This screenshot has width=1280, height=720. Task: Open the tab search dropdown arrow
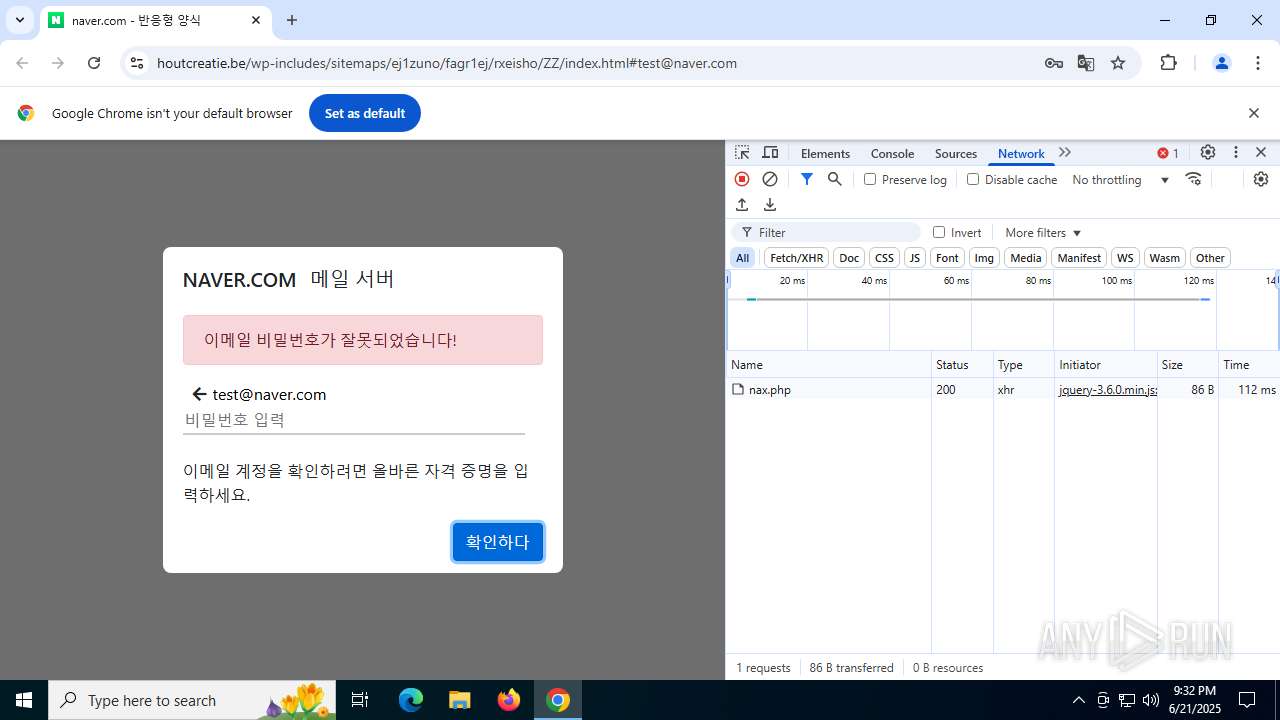coord(20,20)
